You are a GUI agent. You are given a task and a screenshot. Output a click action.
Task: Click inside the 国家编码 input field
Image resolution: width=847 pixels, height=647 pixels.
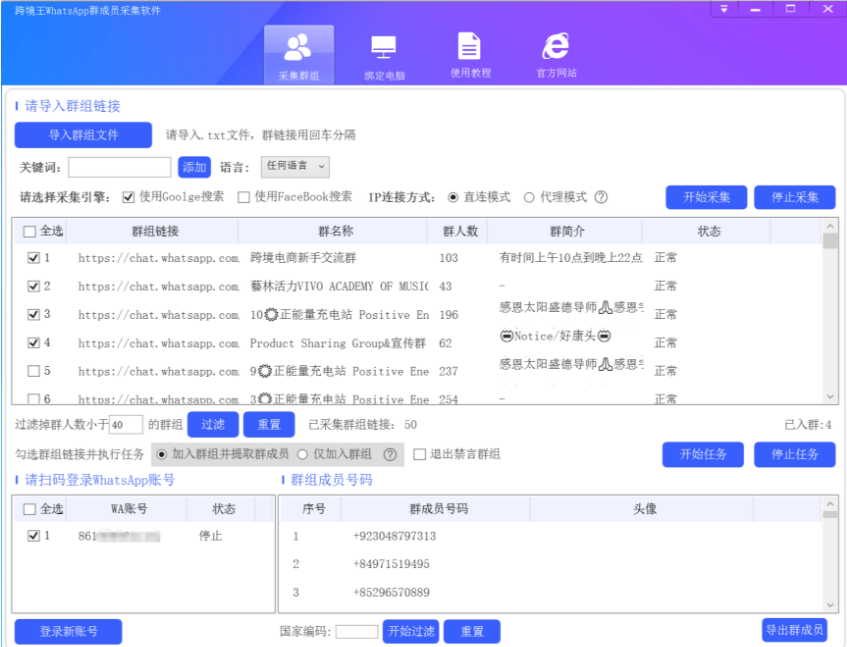coord(356,631)
